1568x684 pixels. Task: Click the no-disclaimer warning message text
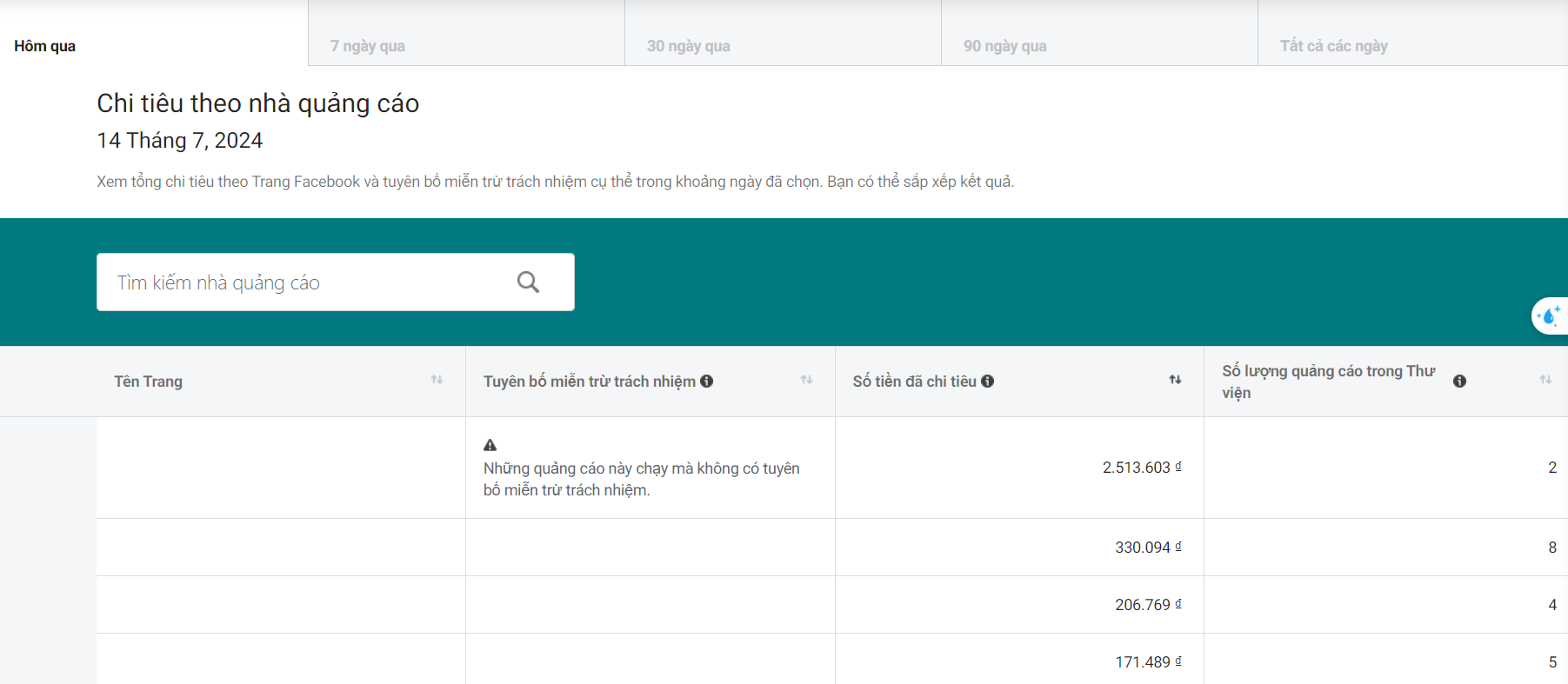(642, 479)
